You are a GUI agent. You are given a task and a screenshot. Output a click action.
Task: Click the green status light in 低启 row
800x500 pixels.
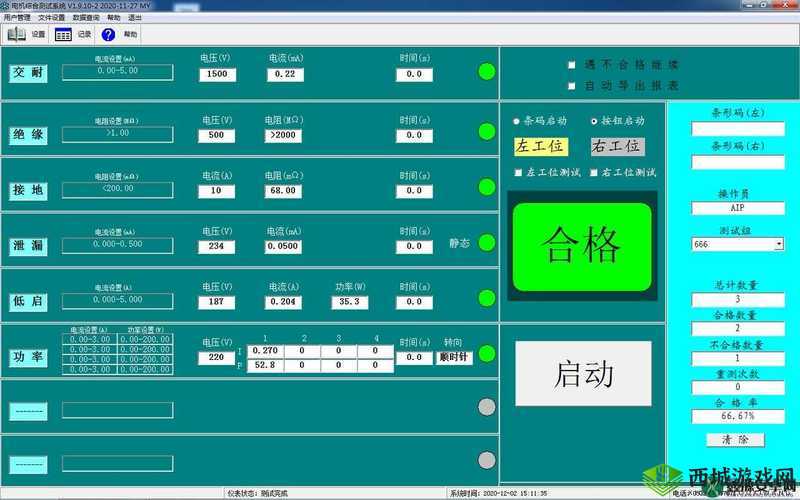(487, 298)
